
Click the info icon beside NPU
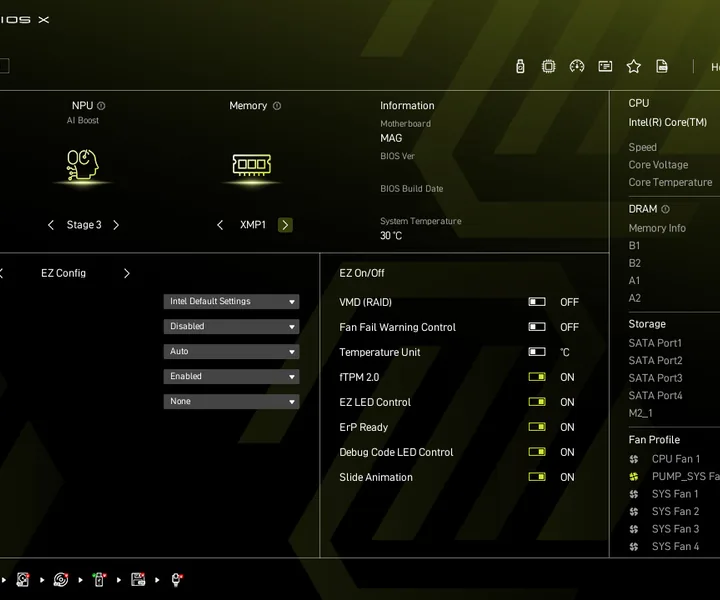click(x=101, y=106)
